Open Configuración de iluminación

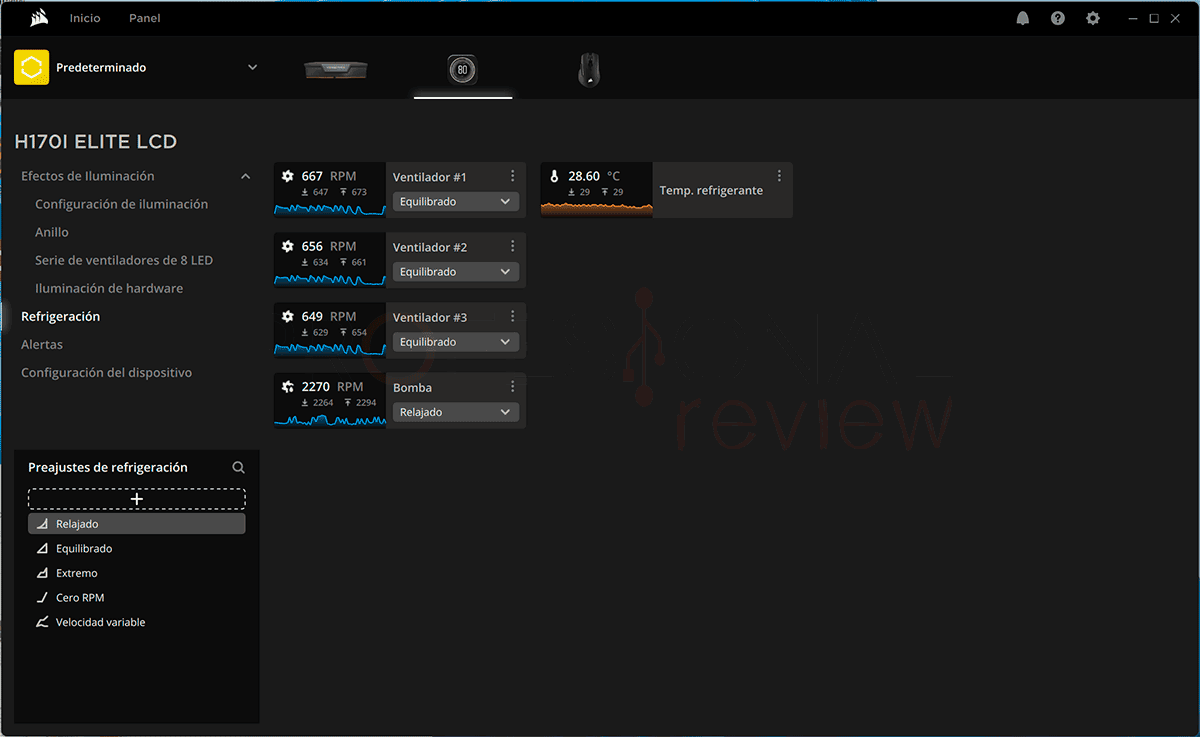(122, 204)
